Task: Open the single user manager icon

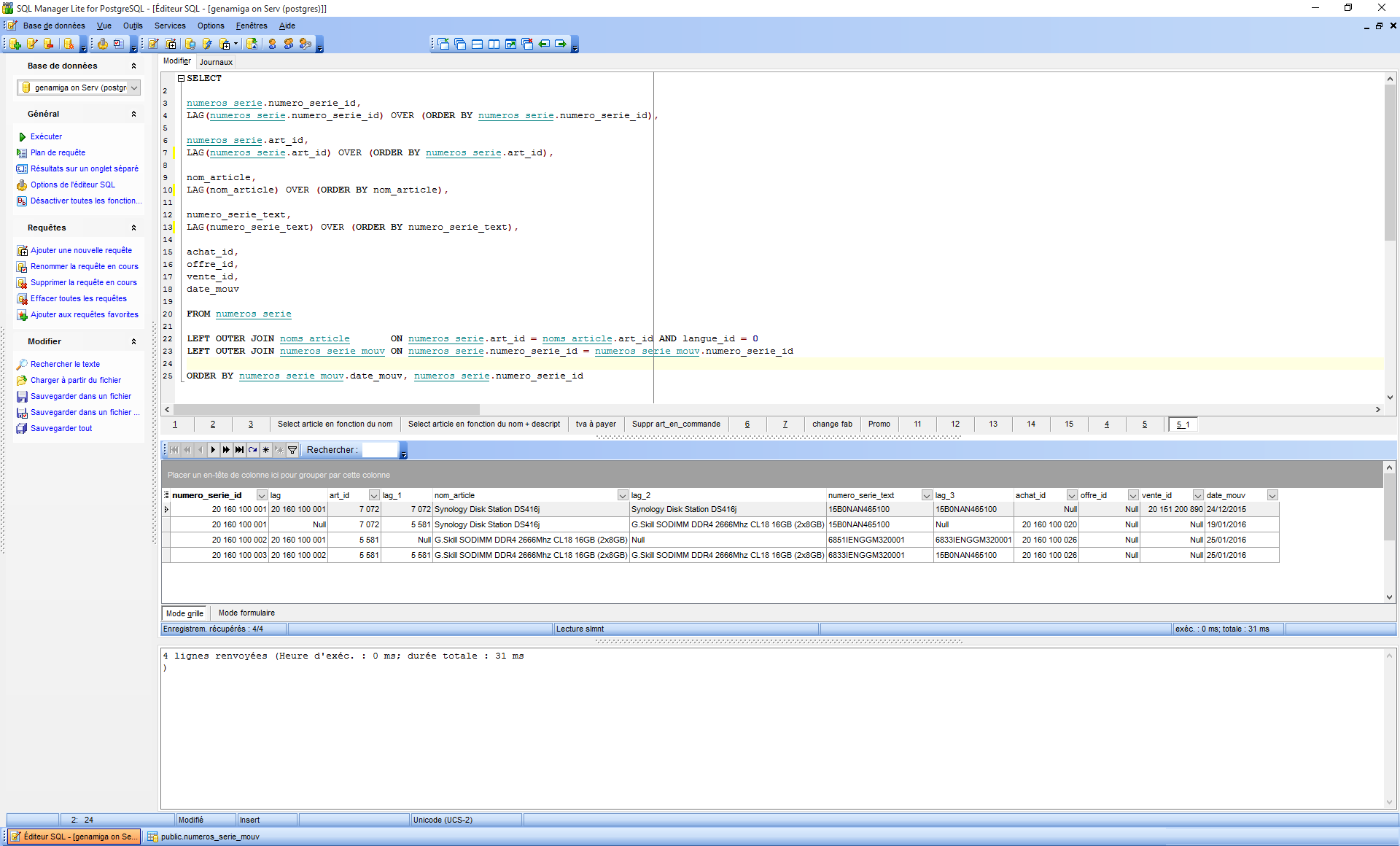Action: [x=272, y=44]
